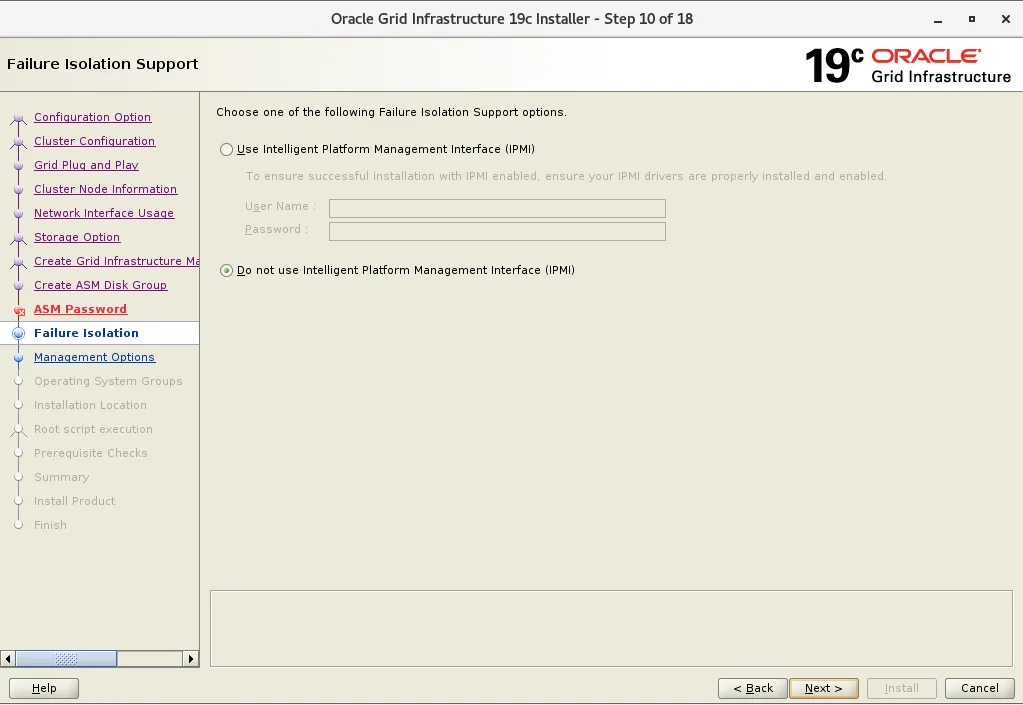The width and height of the screenshot is (1023, 705).
Task: Open the Cluster Configuration step
Action: click(x=94, y=141)
